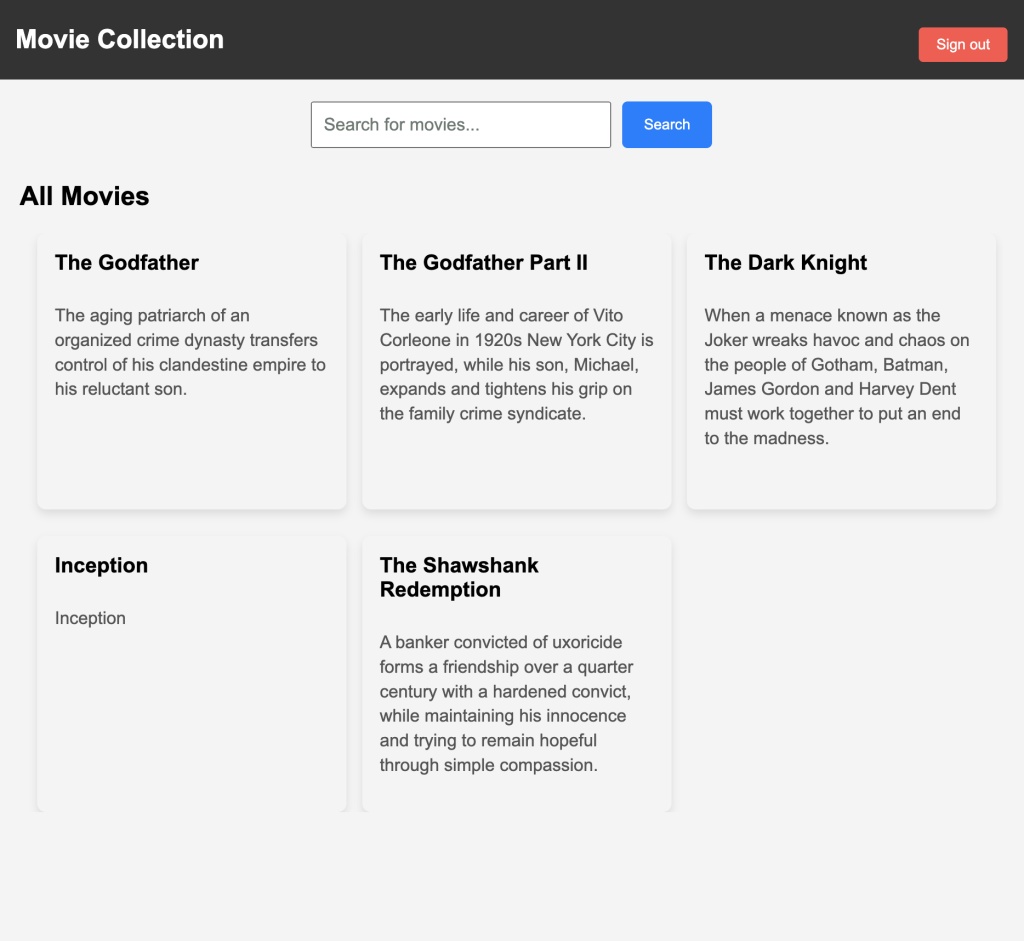Screen dimensions: 1024x941
Task: Select the Movie Collection header title
Action: pos(119,39)
